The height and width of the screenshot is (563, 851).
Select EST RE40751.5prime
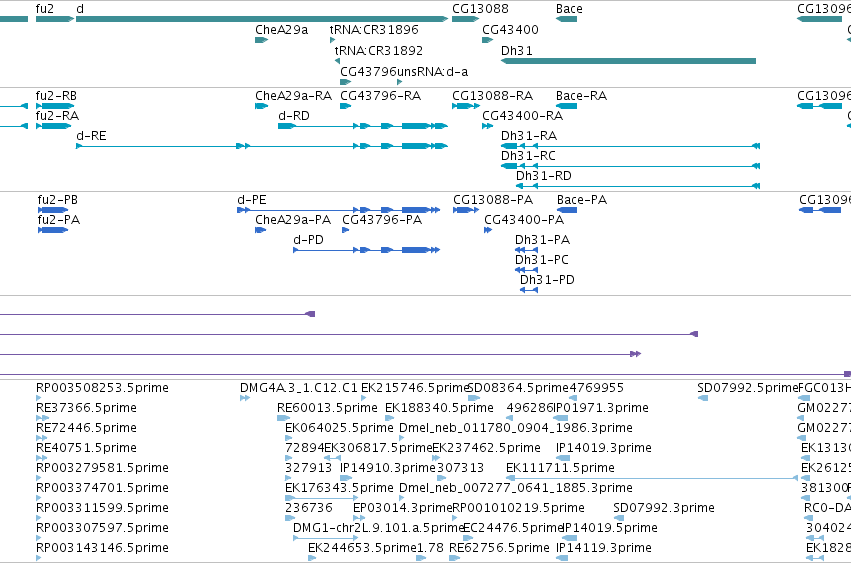point(86,448)
